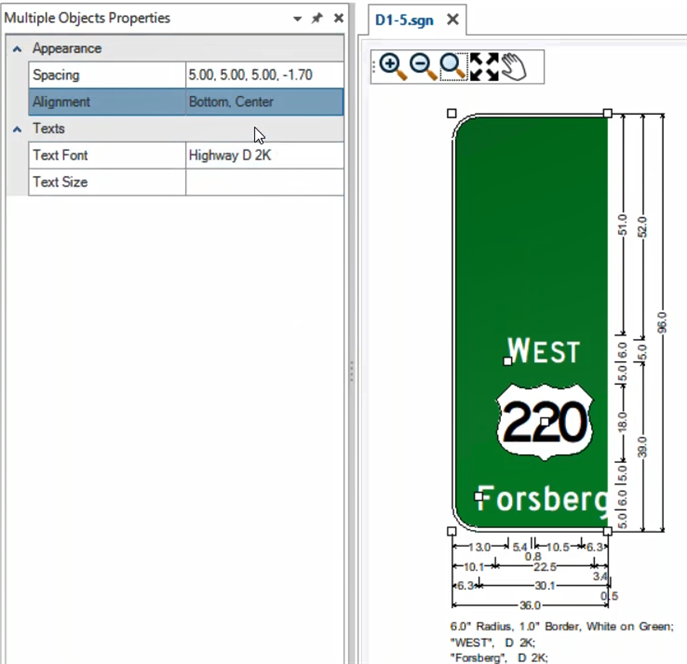Select the WEST text on the sign
Screen dimensions: 687x664
[544, 350]
